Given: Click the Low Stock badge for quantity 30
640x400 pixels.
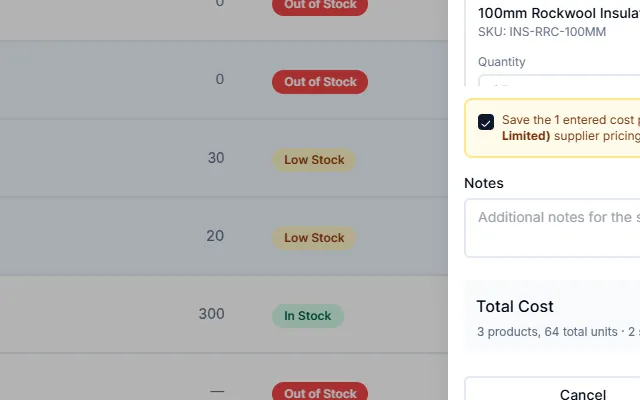Looking at the screenshot, I should 314,160.
